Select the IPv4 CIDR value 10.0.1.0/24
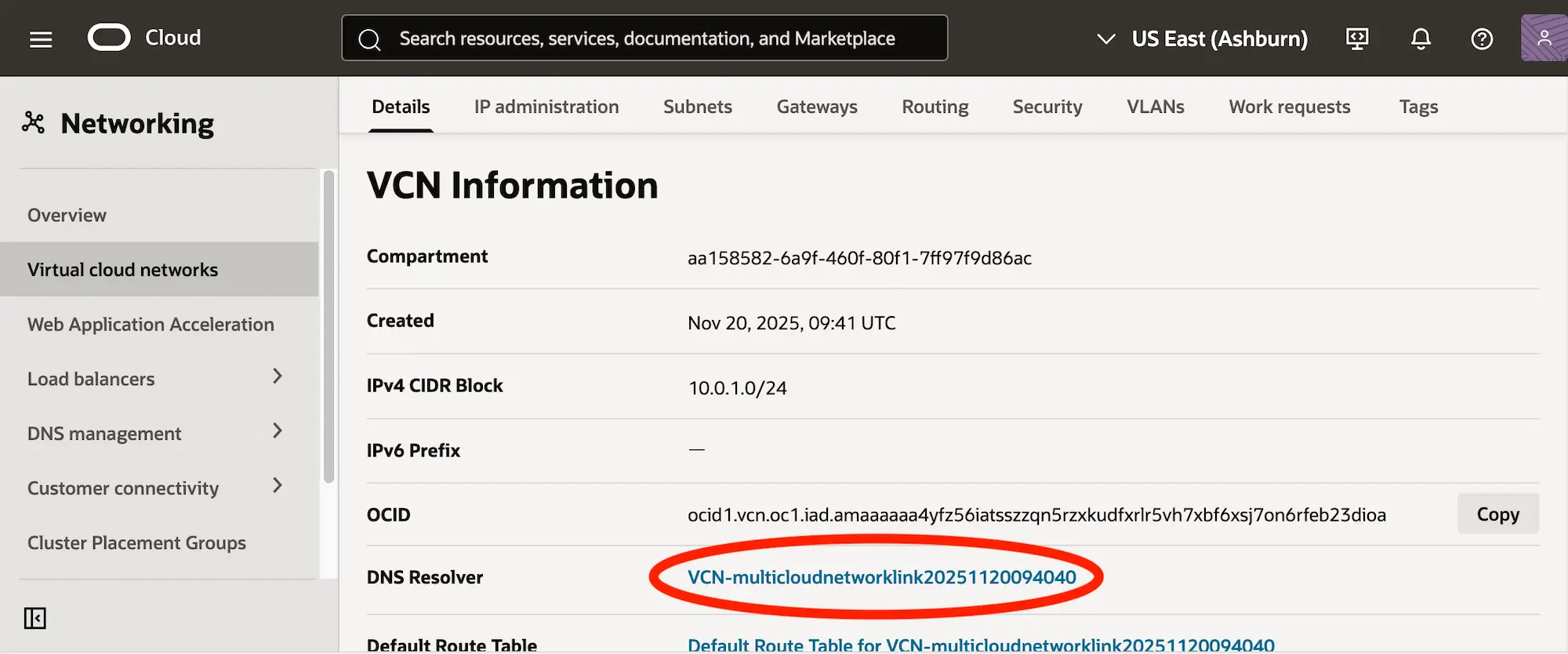Viewport: 1568px width, 654px height. (737, 388)
